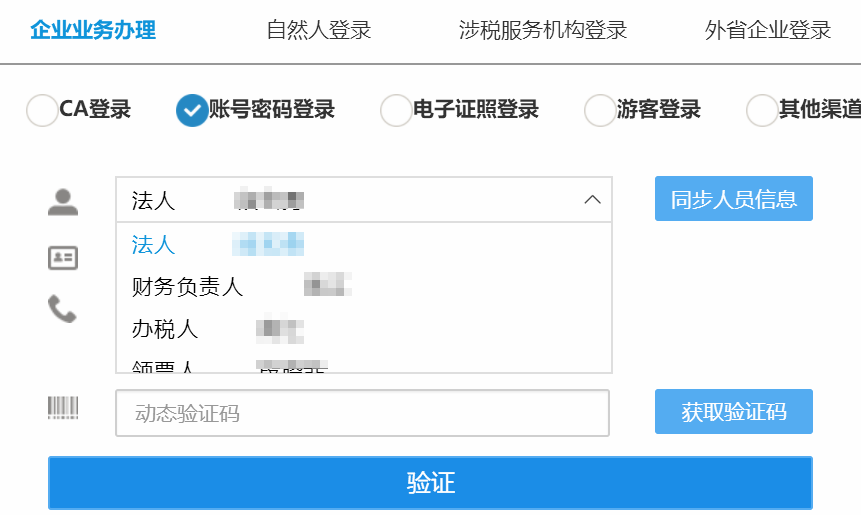Viewport: 862px width, 516px height.
Task: Switch to the 涉税服务机构登录 tab
Action: click(x=543, y=30)
